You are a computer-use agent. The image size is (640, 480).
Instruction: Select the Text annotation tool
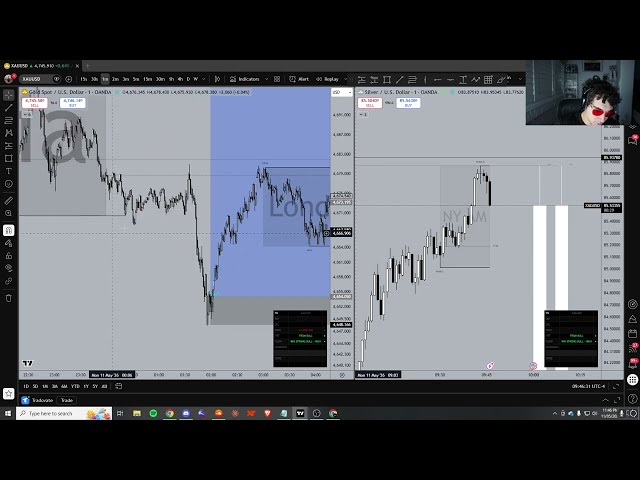click(9, 171)
